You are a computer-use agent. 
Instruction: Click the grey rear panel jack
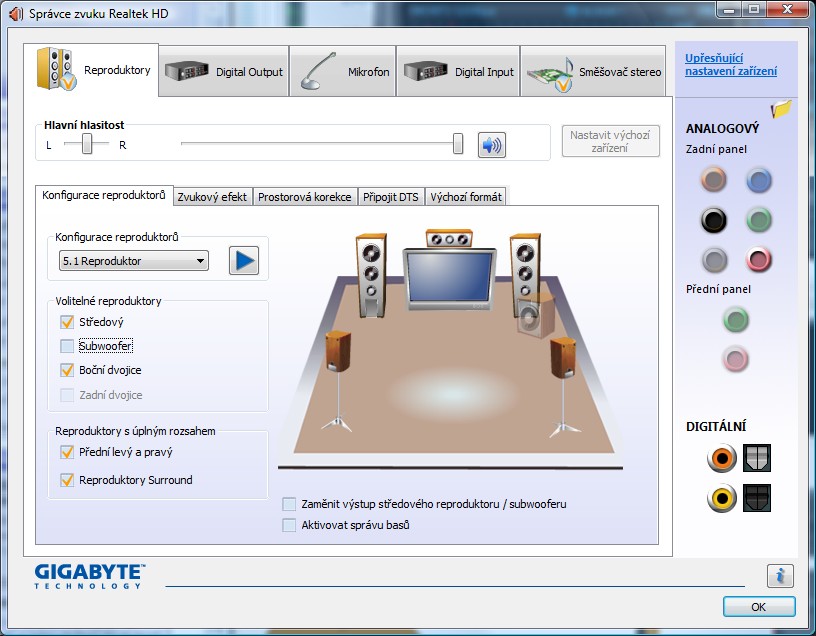(x=713, y=260)
